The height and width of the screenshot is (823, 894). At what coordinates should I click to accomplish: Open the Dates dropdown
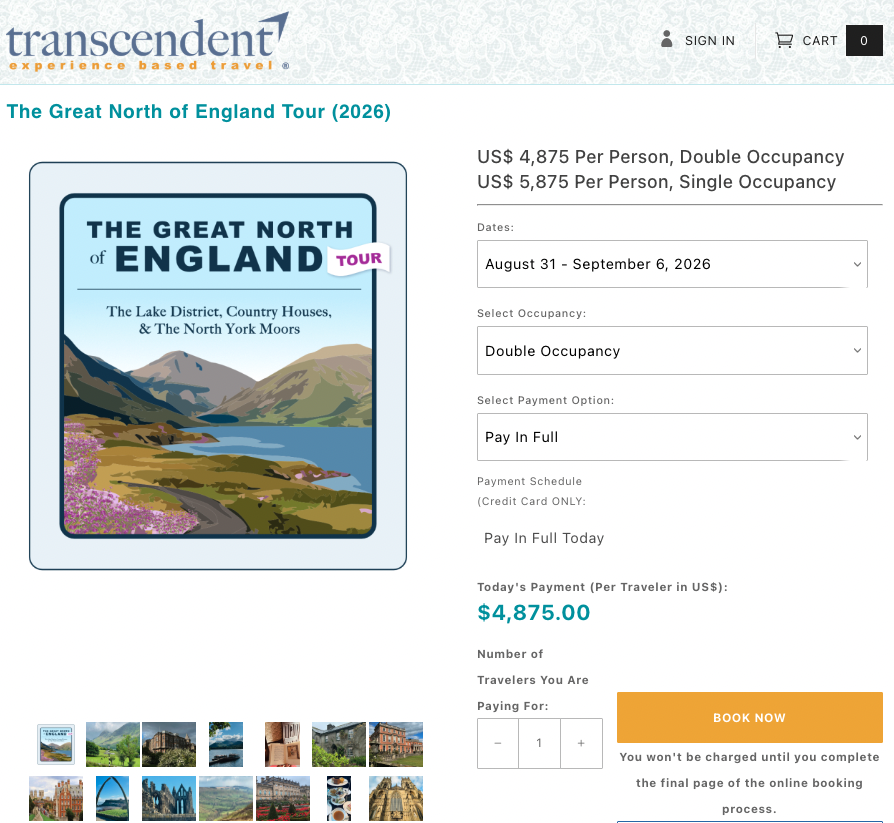[x=672, y=264]
